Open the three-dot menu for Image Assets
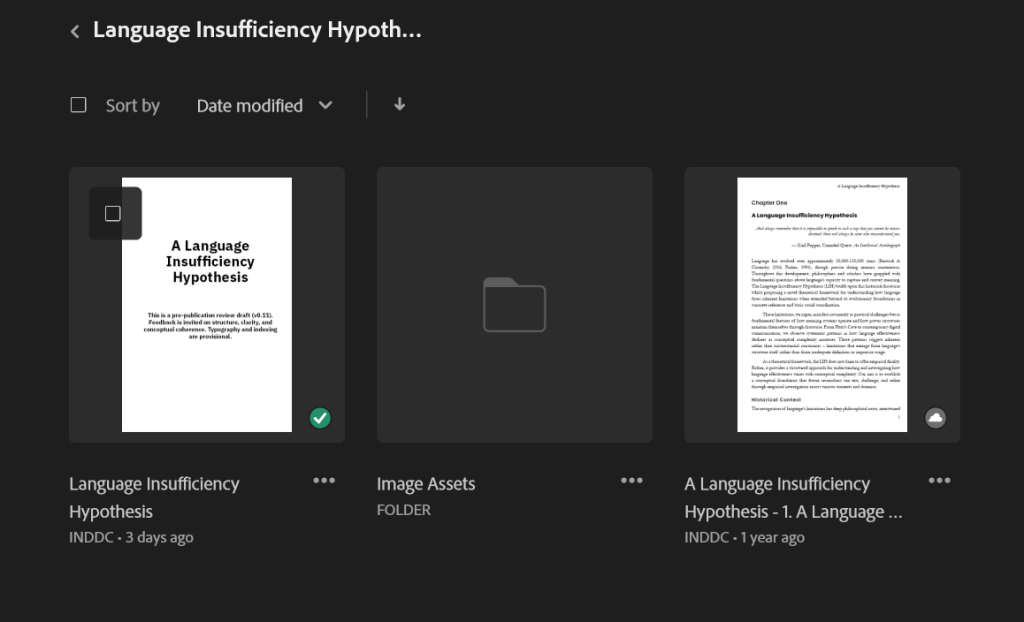This screenshot has width=1024, height=622. 632,481
